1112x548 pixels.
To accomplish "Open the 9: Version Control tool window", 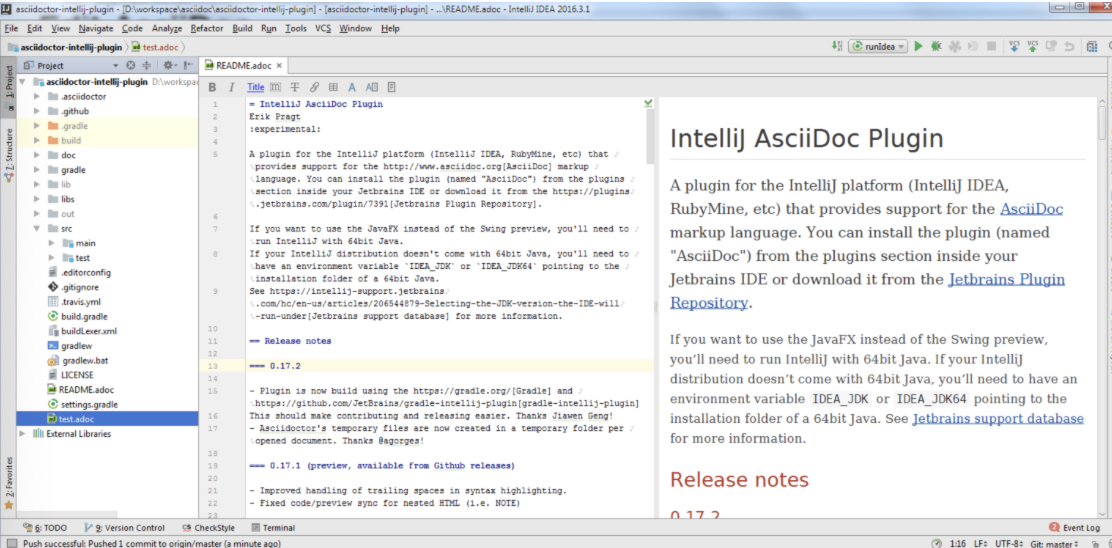I will (x=125, y=527).
